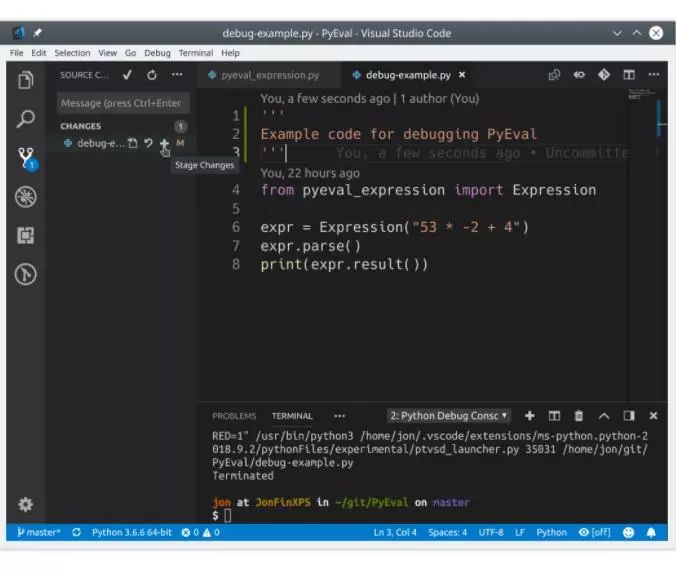Refresh the source control panel
Screen dimensions: 676x570
[152, 75]
